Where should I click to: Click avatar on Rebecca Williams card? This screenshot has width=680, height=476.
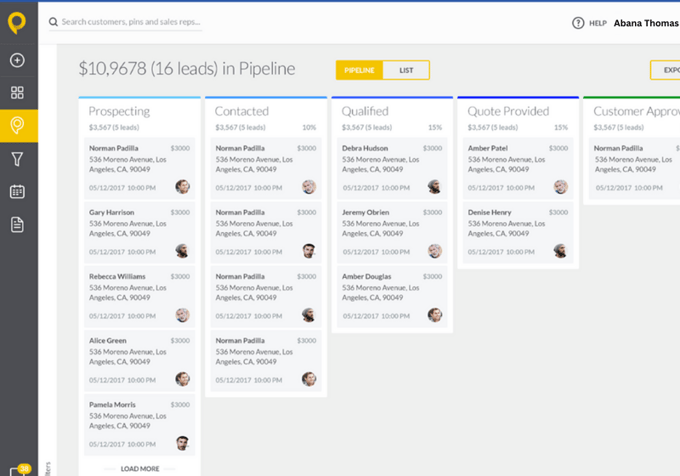click(x=182, y=315)
